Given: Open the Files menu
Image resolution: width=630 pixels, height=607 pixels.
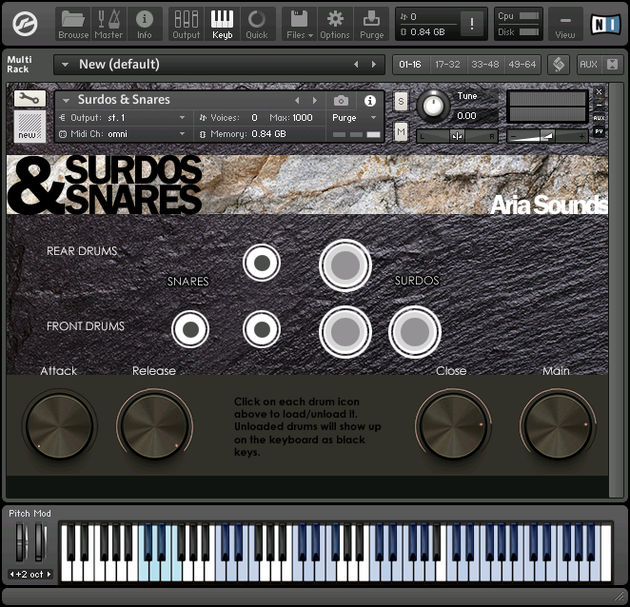Looking at the screenshot, I should 300,24.
